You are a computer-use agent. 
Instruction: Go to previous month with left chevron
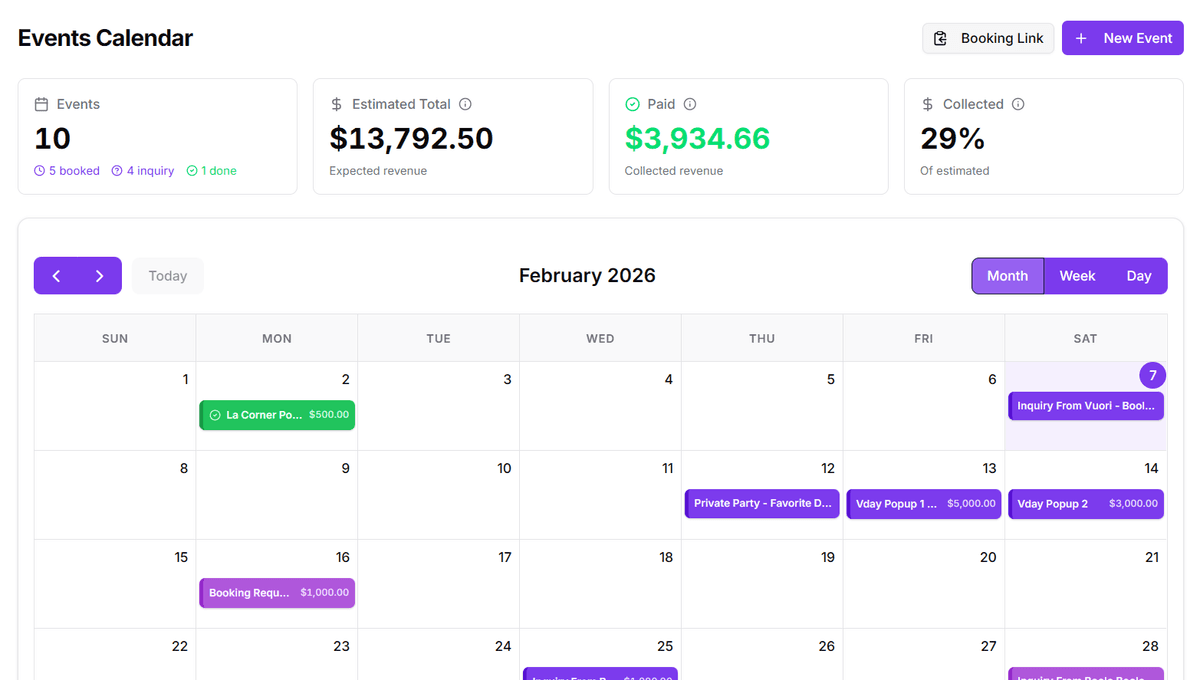click(56, 275)
